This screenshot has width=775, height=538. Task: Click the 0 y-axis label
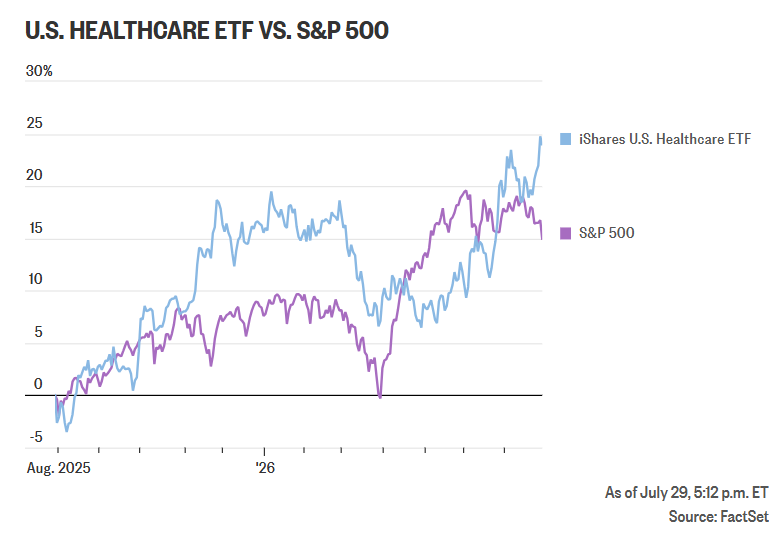pyautogui.click(x=38, y=384)
